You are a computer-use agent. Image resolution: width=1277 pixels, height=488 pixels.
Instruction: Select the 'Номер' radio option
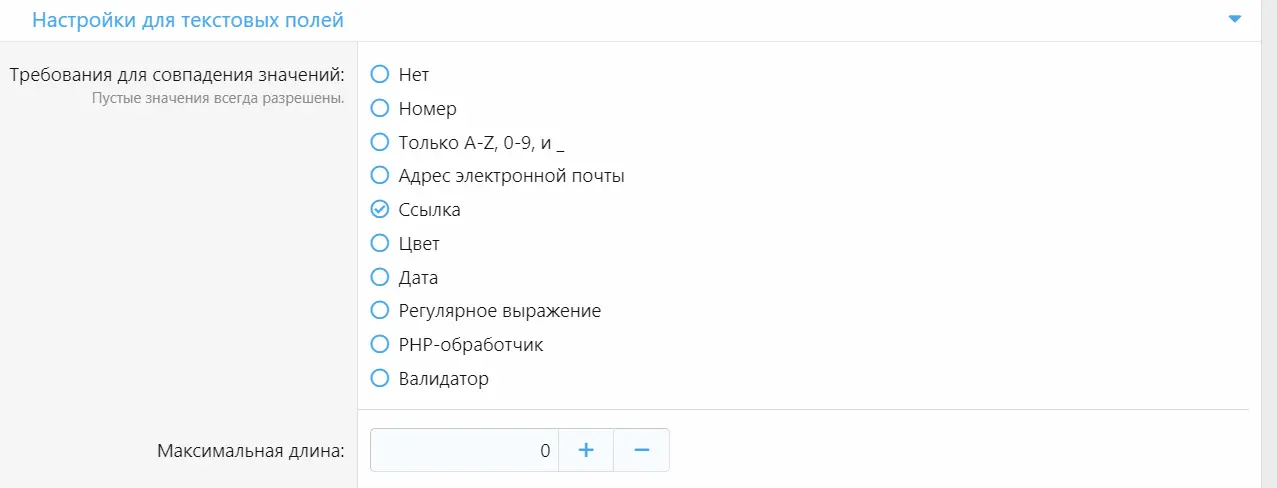tap(379, 108)
